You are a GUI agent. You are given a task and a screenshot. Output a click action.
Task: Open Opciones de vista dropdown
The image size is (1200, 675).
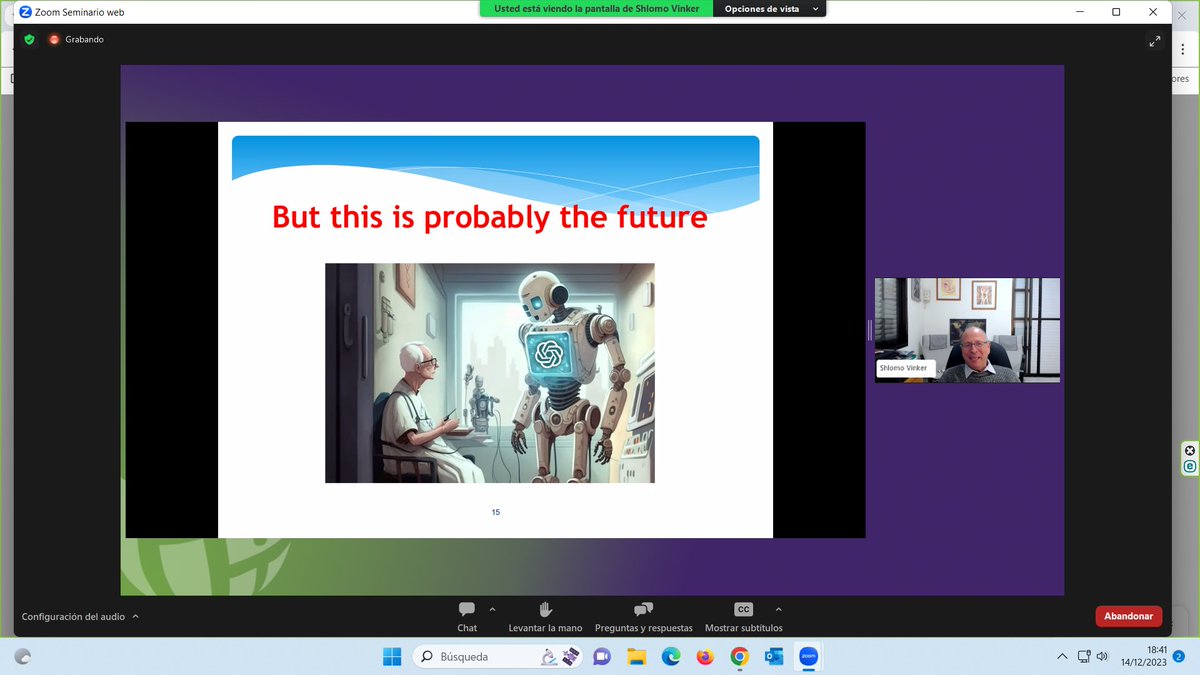pos(772,8)
